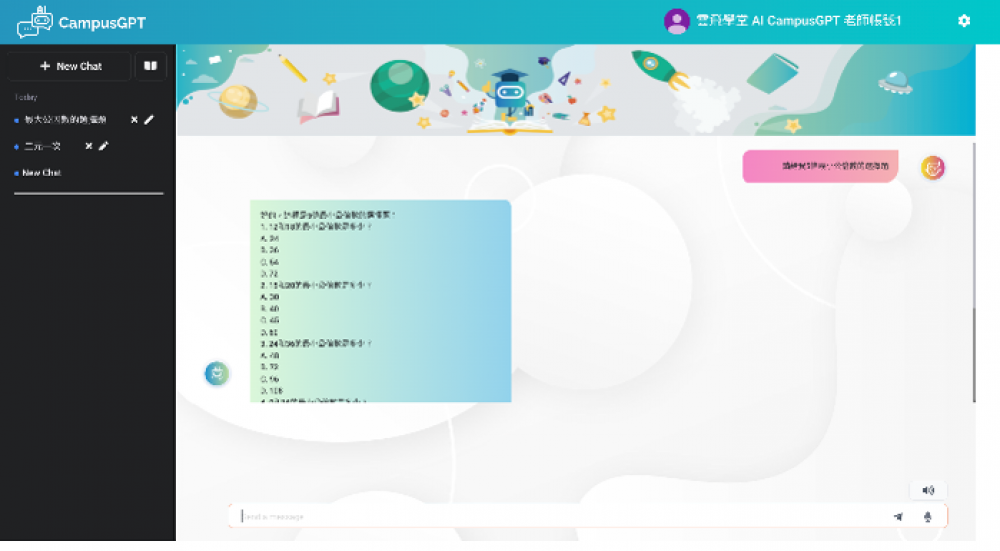Delete the first chat in the Today list
The height and width of the screenshot is (551, 1000).
click(x=134, y=120)
